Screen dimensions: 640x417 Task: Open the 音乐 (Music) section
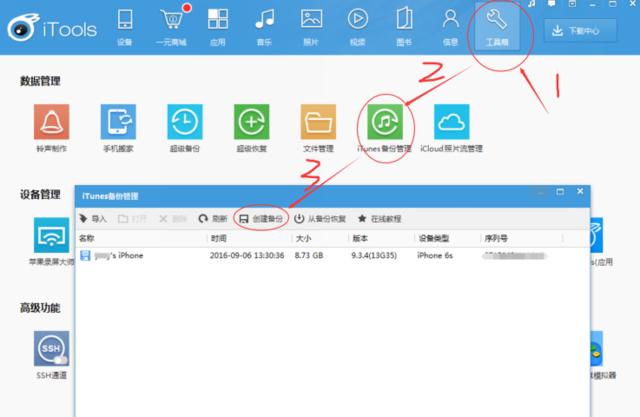264,27
